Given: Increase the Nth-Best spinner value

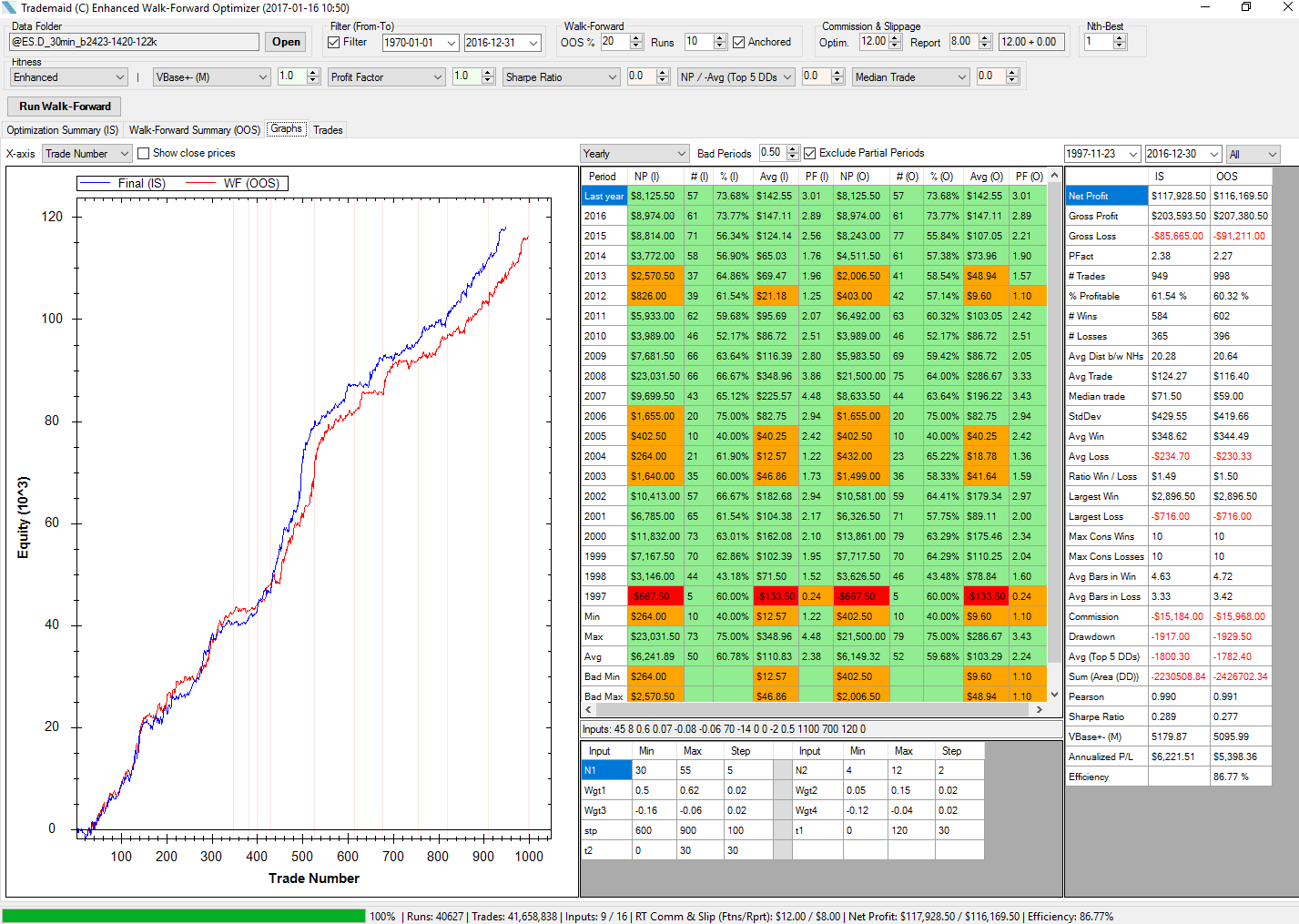Looking at the screenshot, I should 1120,37.
